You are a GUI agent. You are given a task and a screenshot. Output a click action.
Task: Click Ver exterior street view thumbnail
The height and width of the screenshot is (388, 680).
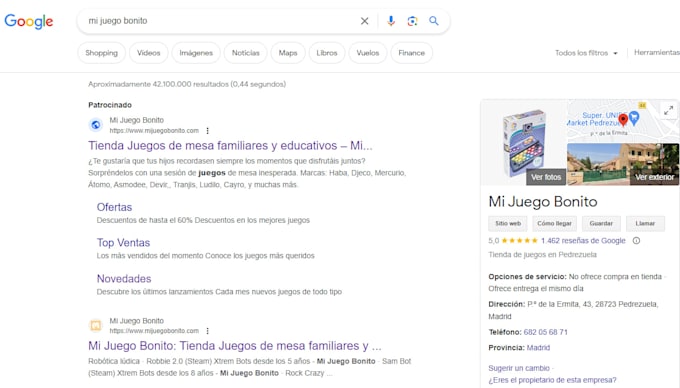pyautogui.click(x=654, y=177)
